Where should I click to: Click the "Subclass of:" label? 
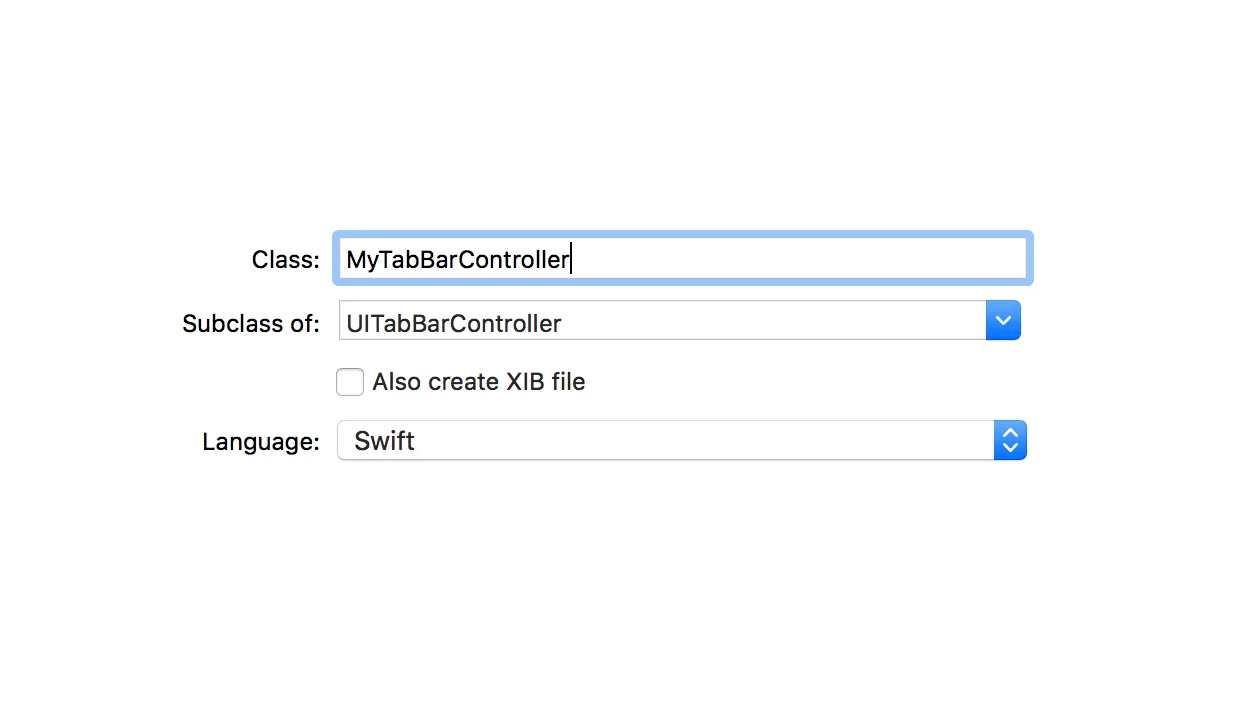coord(250,324)
